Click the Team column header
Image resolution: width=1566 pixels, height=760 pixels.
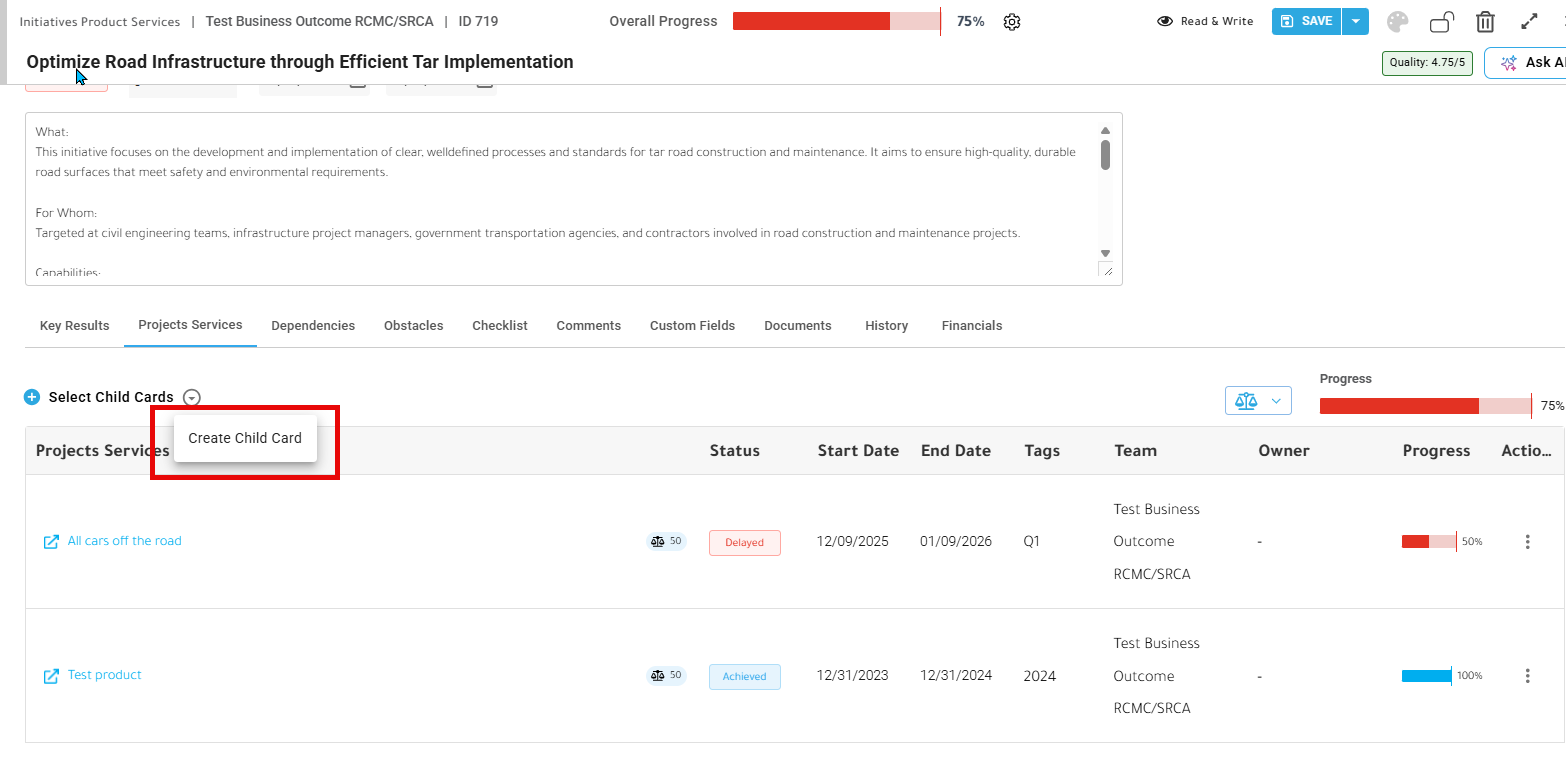(1136, 451)
